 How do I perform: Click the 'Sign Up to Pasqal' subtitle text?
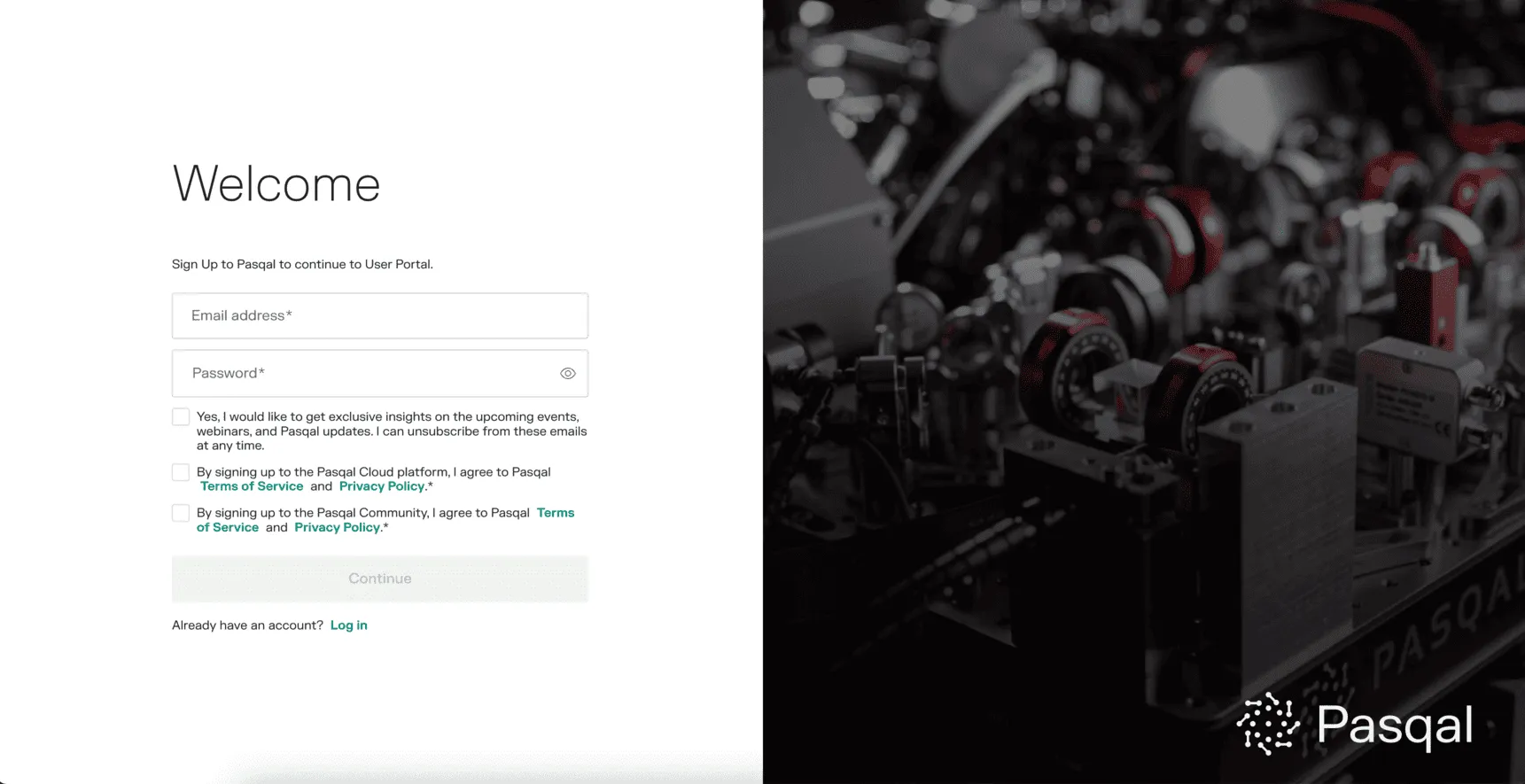303,264
